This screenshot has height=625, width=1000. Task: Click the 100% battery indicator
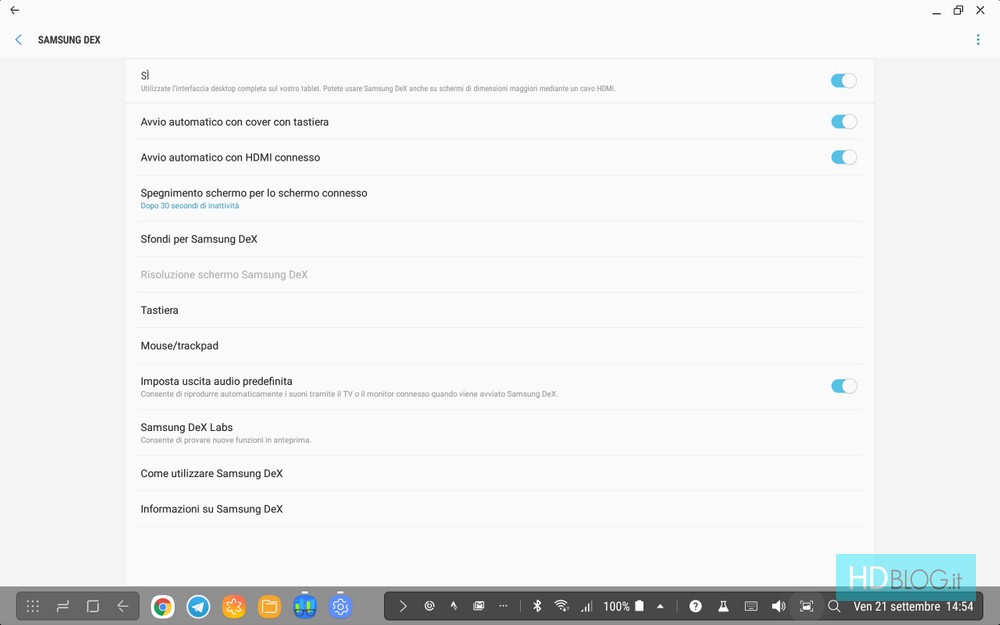click(623, 606)
